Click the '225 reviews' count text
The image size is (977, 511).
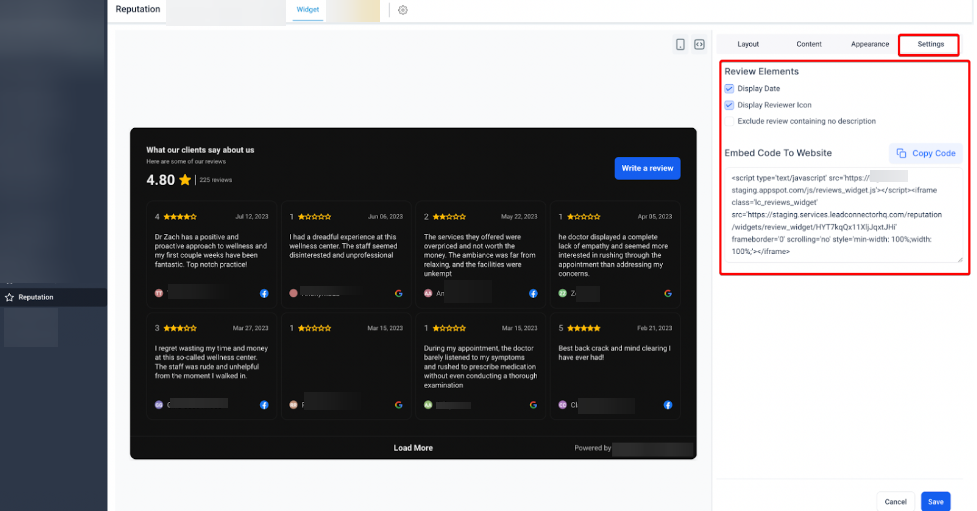tap(216, 180)
